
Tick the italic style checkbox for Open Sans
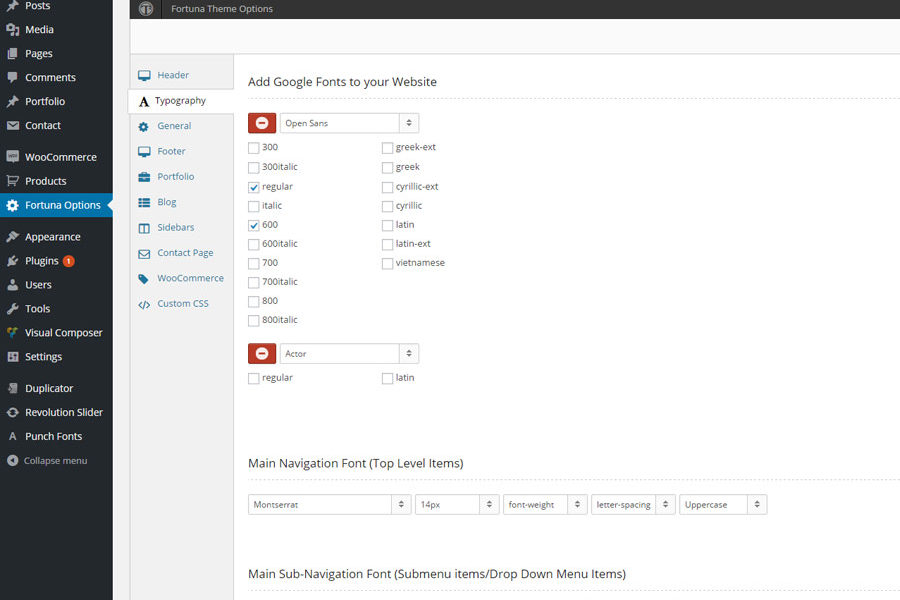(254, 206)
